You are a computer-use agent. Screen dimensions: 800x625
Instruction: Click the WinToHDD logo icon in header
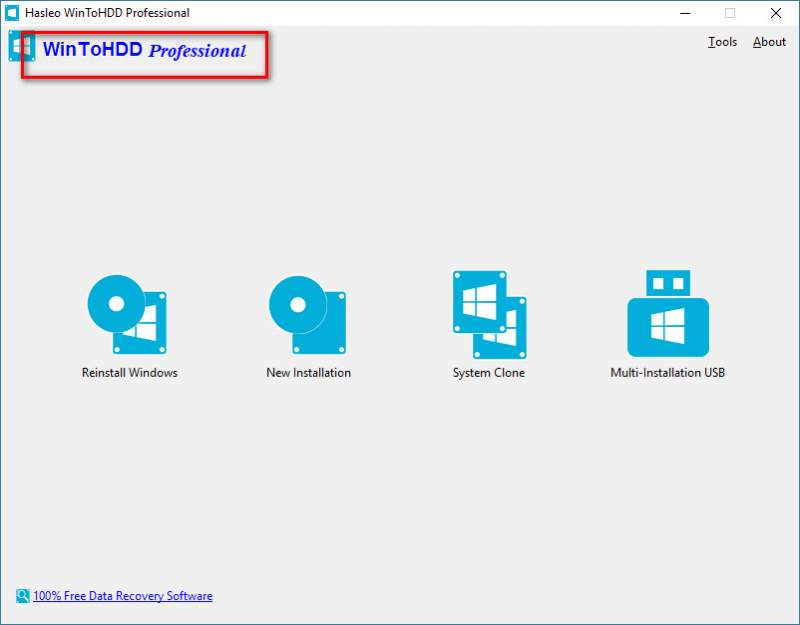point(22,46)
